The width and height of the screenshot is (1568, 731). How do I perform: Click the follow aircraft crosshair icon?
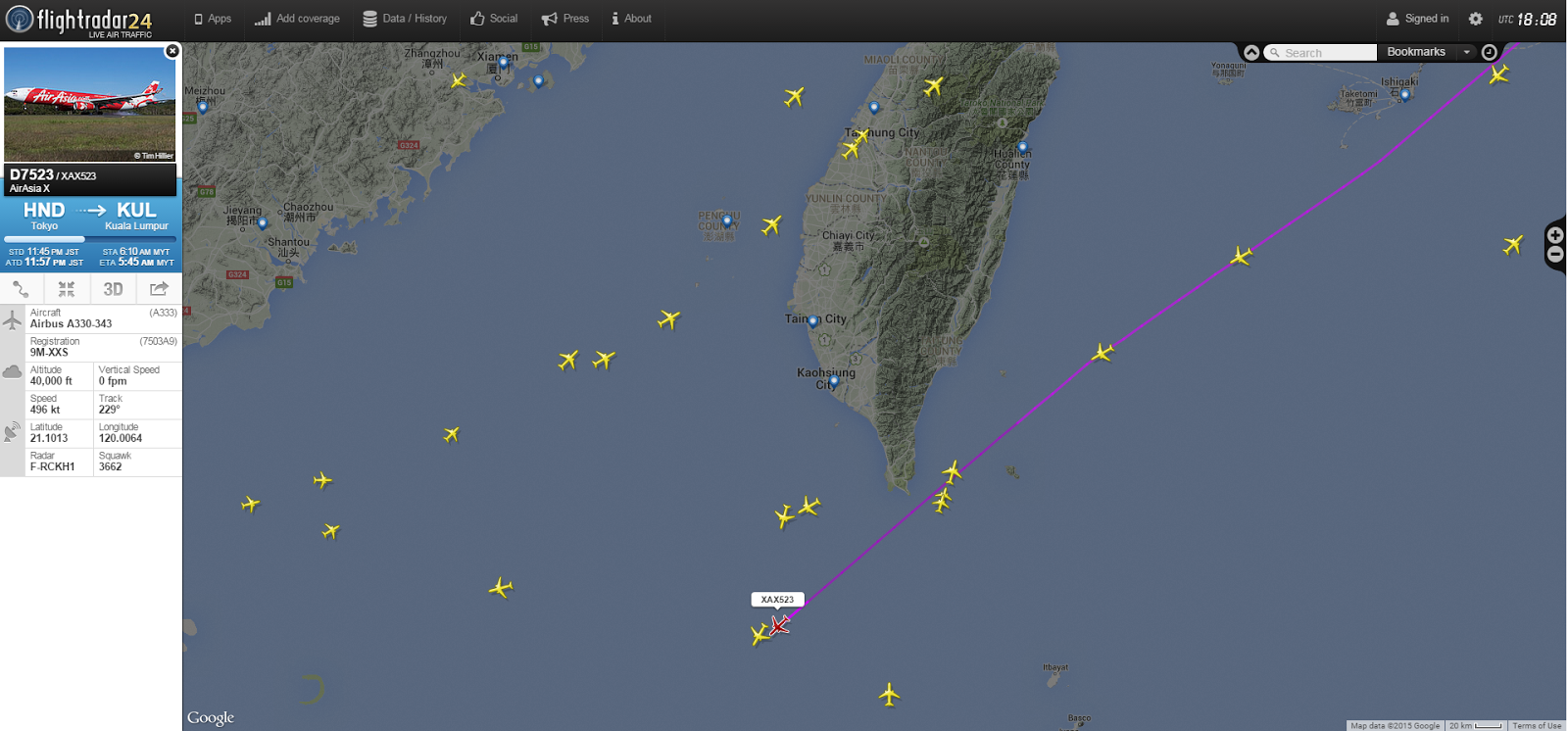click(x=67, y=288)
